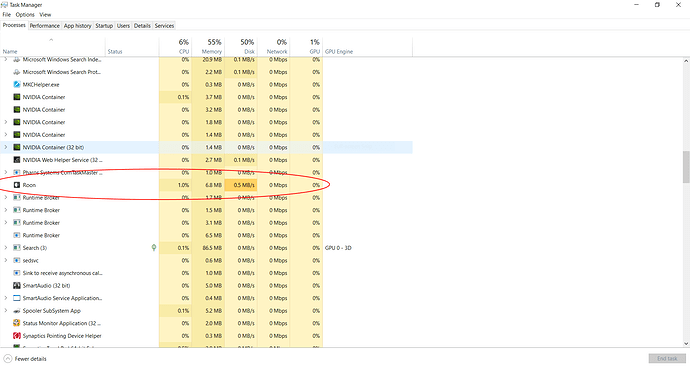This screenshot has height=369, width=690.
Task: Sort by the Memory column header
Action: click(208, 47)
